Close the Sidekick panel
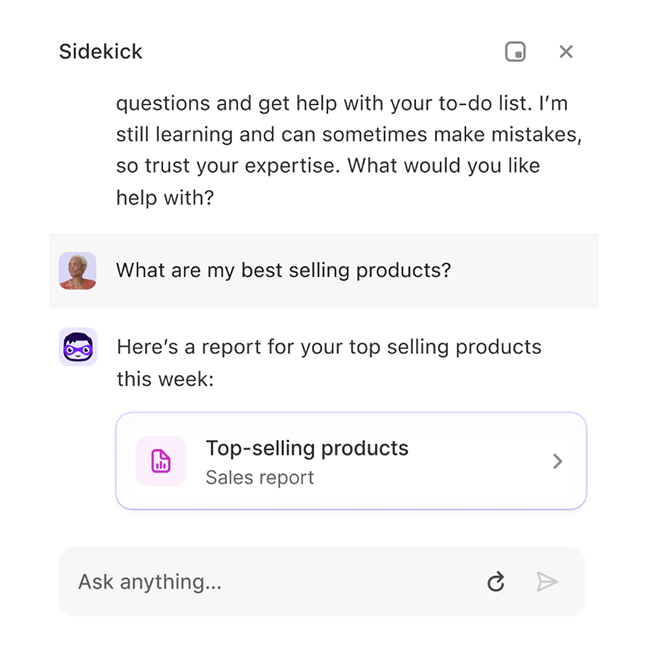645x648 pixels. pyautogui.click(x=566, y=52)
